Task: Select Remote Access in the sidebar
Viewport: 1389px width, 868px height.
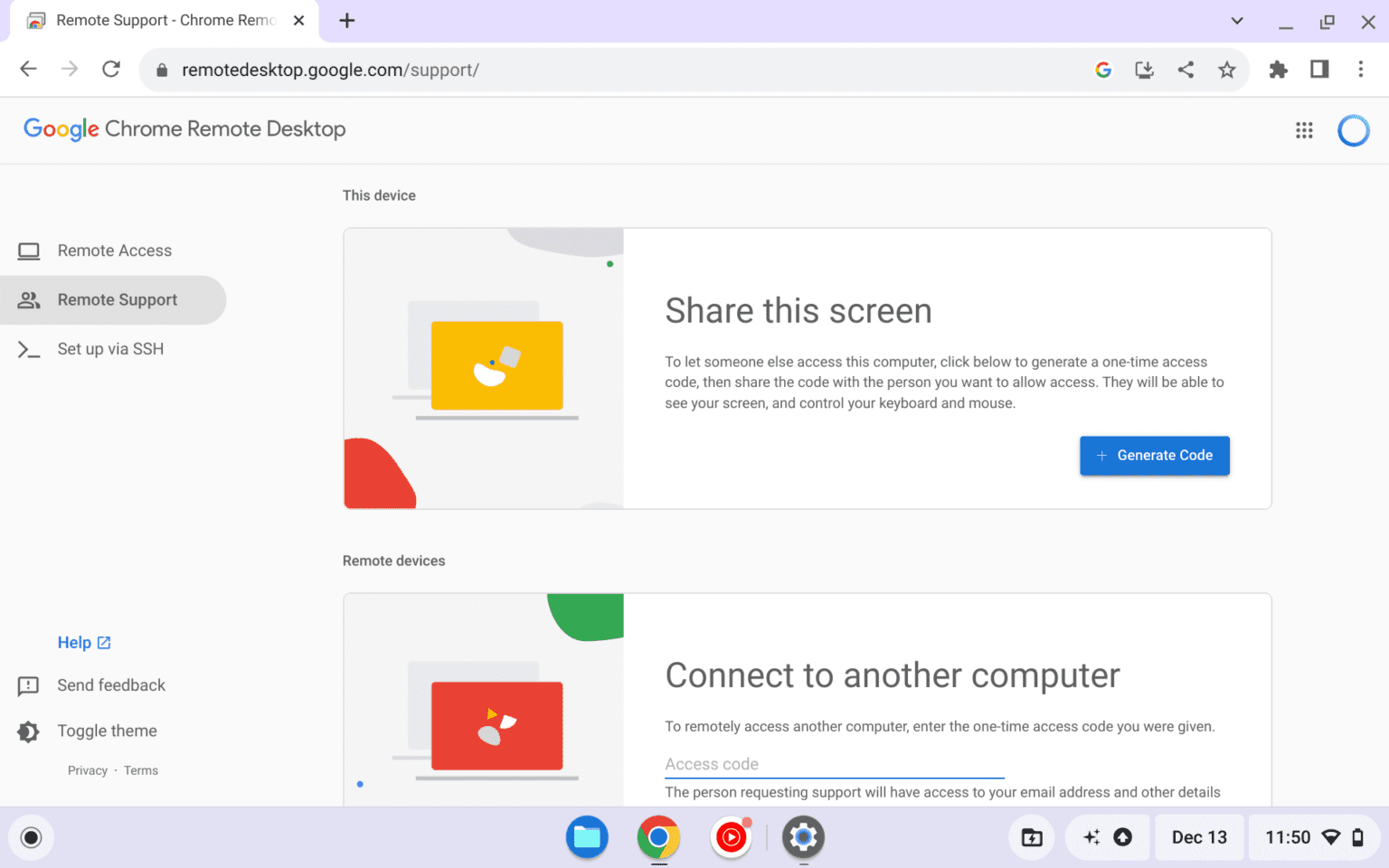Action: click(x=114, y=250)
